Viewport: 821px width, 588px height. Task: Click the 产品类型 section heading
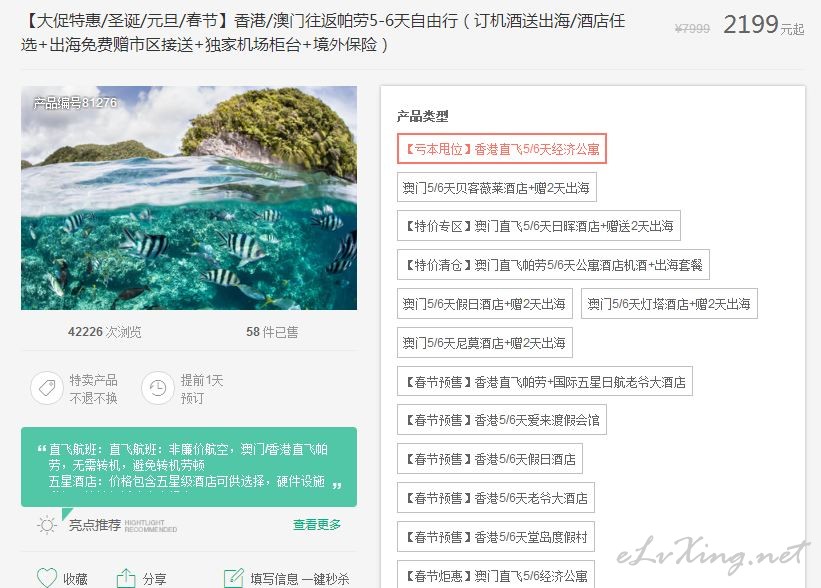point(423,116)
